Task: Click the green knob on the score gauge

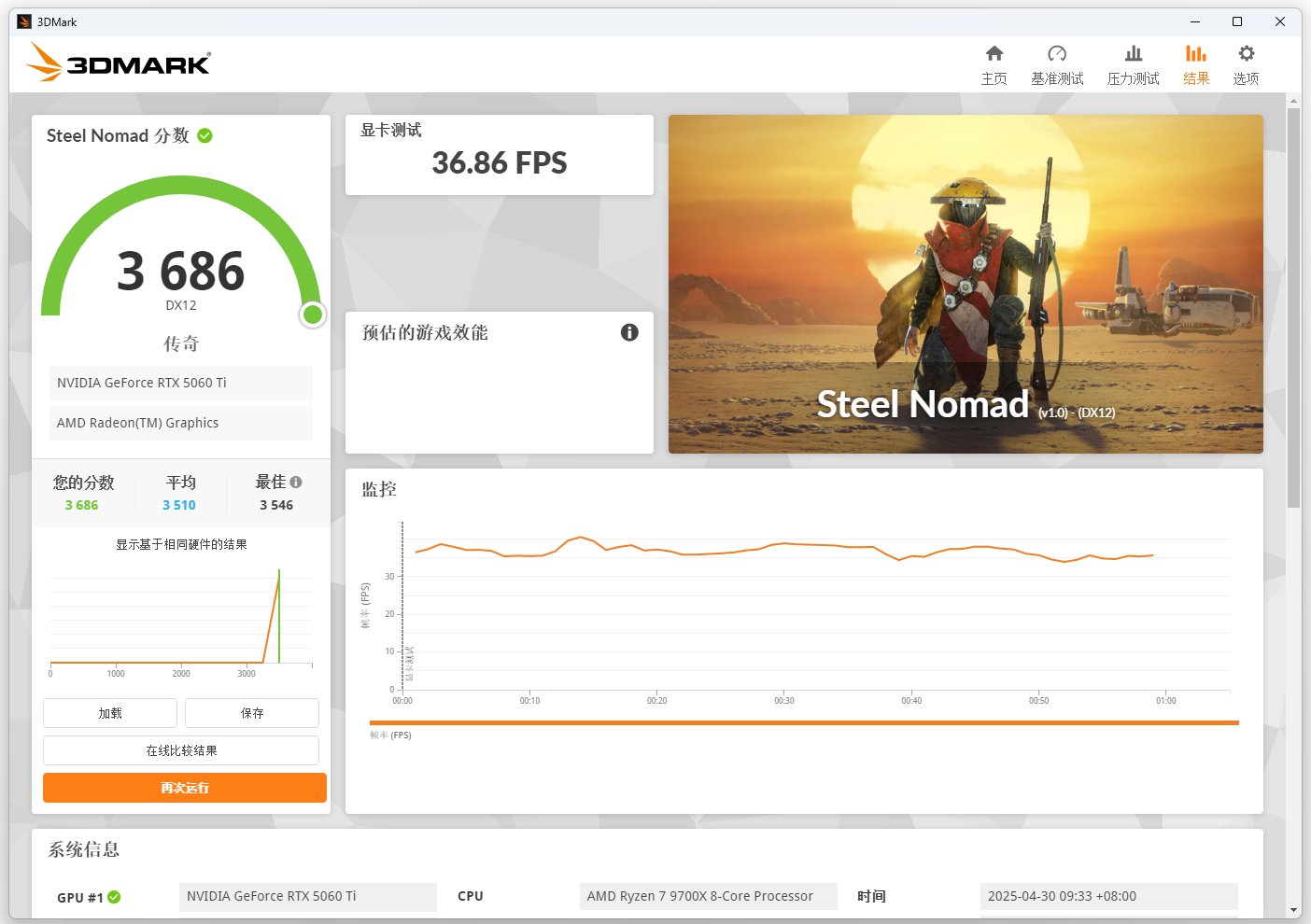Action: (313, 315)
